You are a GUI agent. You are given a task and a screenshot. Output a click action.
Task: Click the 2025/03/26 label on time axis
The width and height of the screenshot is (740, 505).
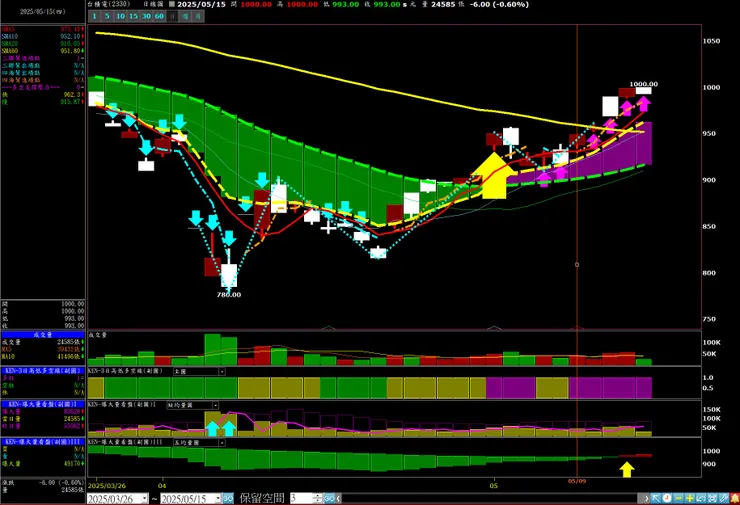pyautogui.click(x=107, y=485)
